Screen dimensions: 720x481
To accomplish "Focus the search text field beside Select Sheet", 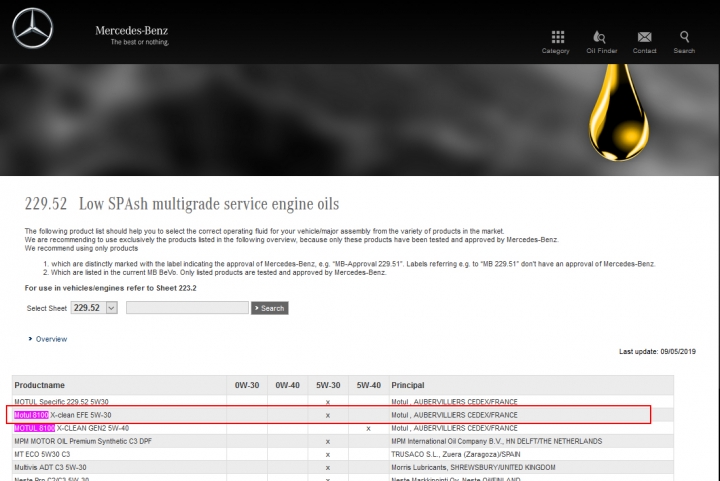I will click(187, 308).
